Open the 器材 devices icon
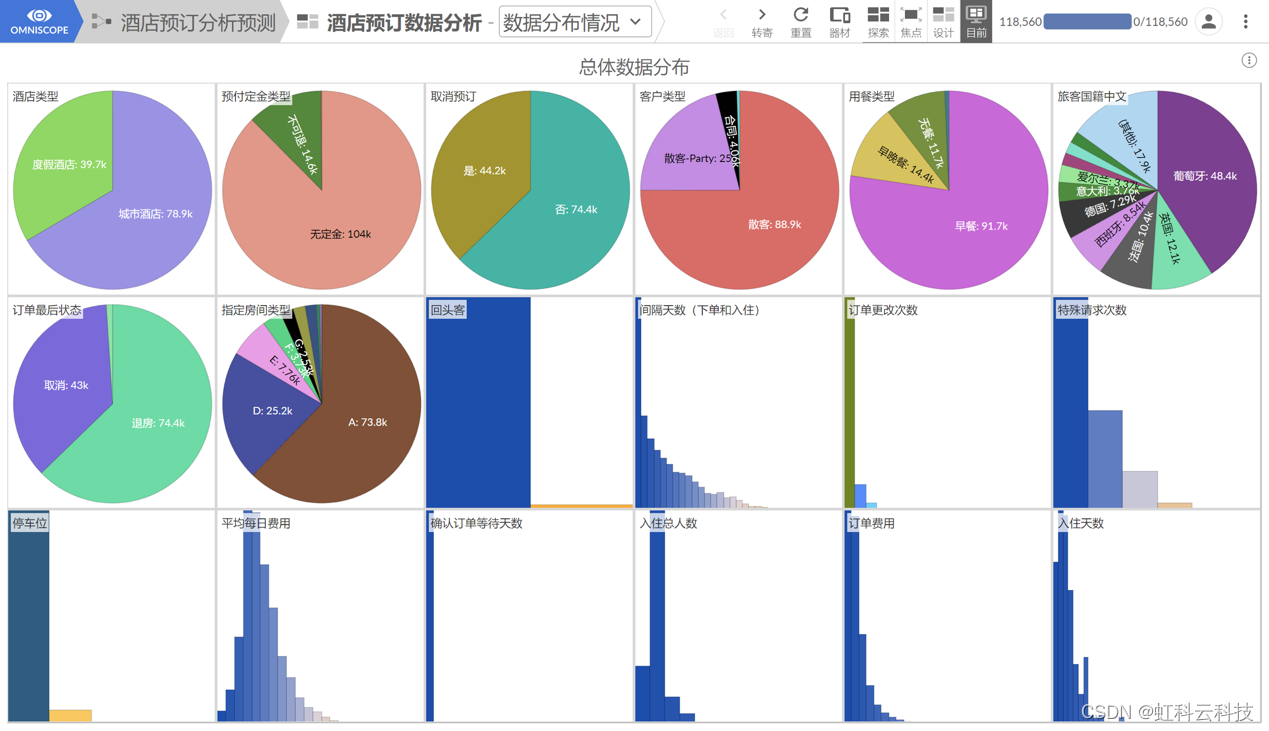Screen dimensions: 1269x731 click(x=840, y=15)
